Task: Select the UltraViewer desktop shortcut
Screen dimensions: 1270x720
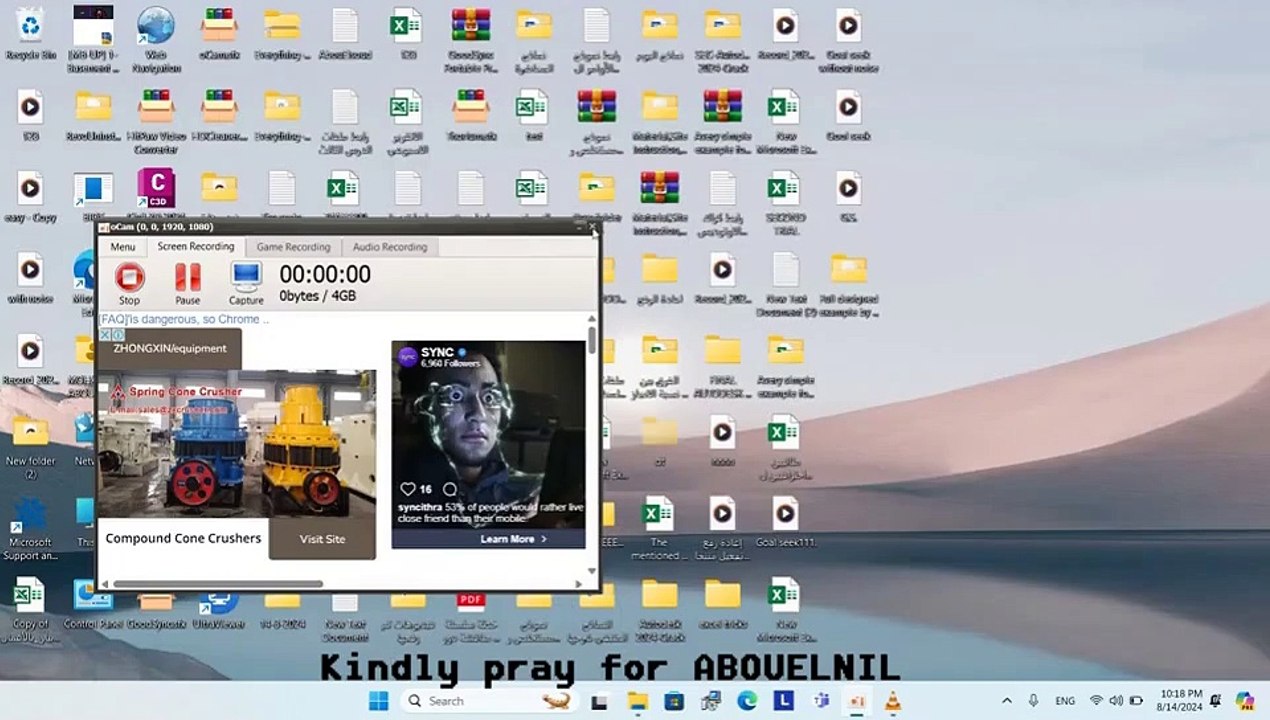Action: click(x=218, y=606)
